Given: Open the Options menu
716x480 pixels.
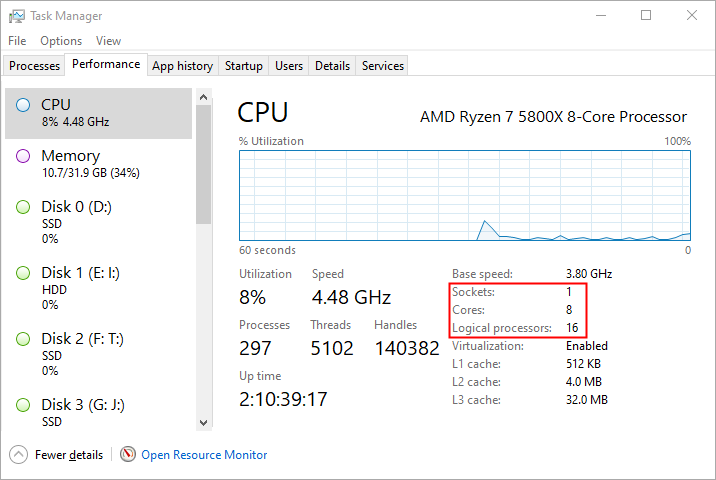Looking at the screenshot, I should (x=61, y=41).
